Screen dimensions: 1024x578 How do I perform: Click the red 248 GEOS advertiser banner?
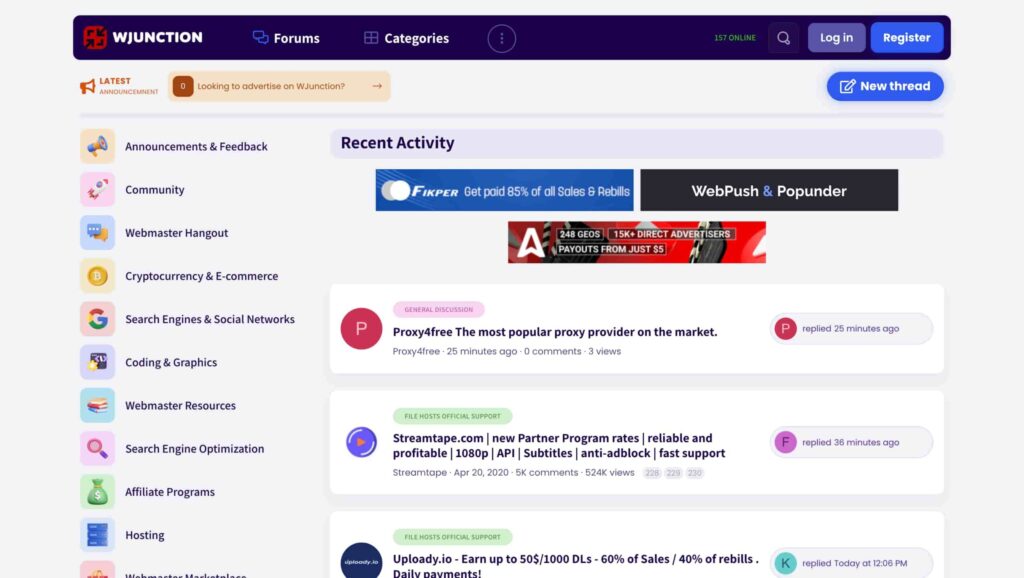click(637, 242)
